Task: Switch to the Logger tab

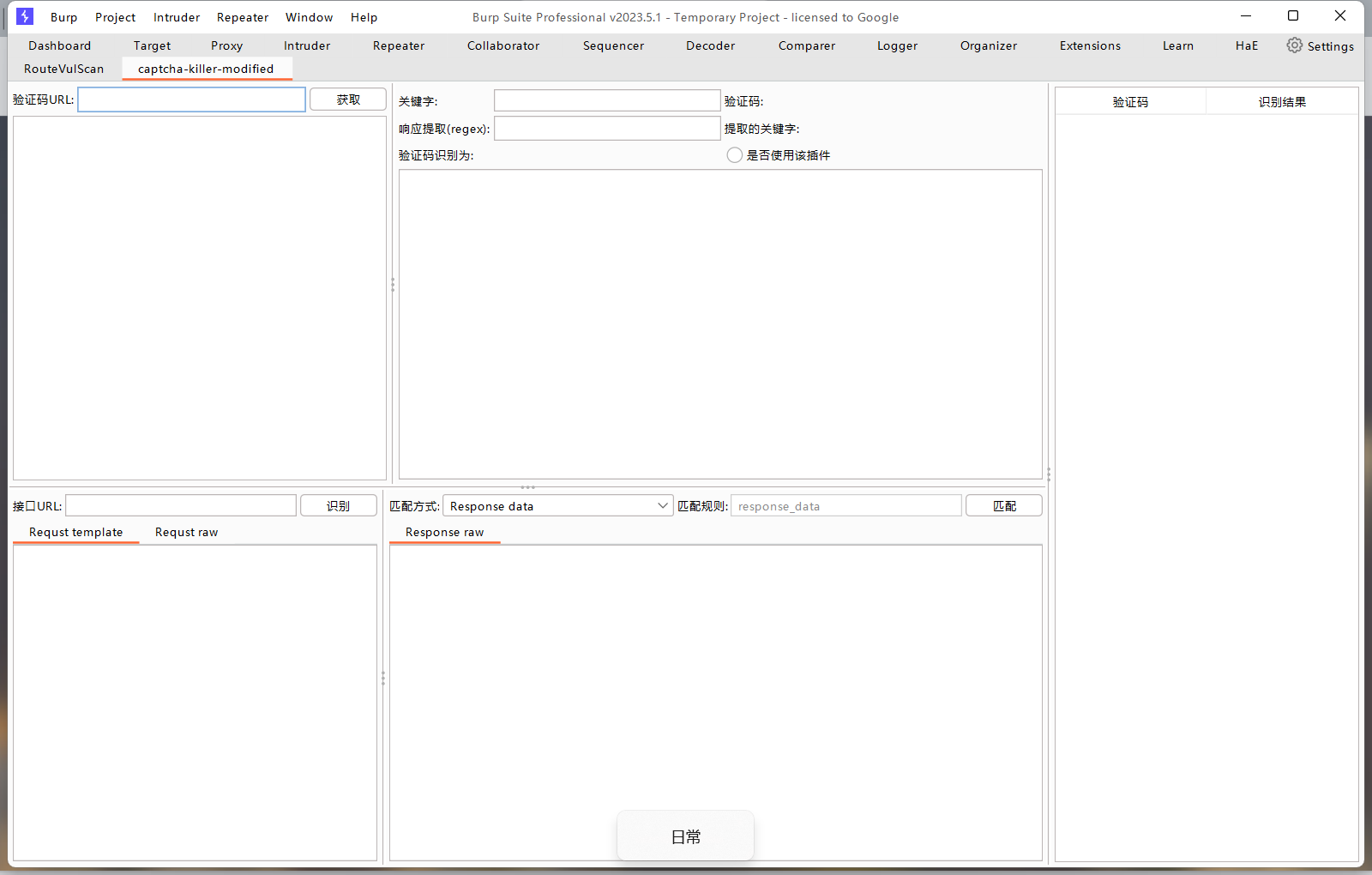Action: (897, 45)
